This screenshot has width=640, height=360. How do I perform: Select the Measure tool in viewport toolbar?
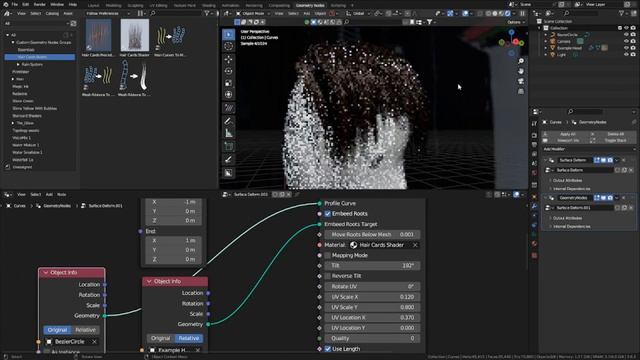coord(229,133)
